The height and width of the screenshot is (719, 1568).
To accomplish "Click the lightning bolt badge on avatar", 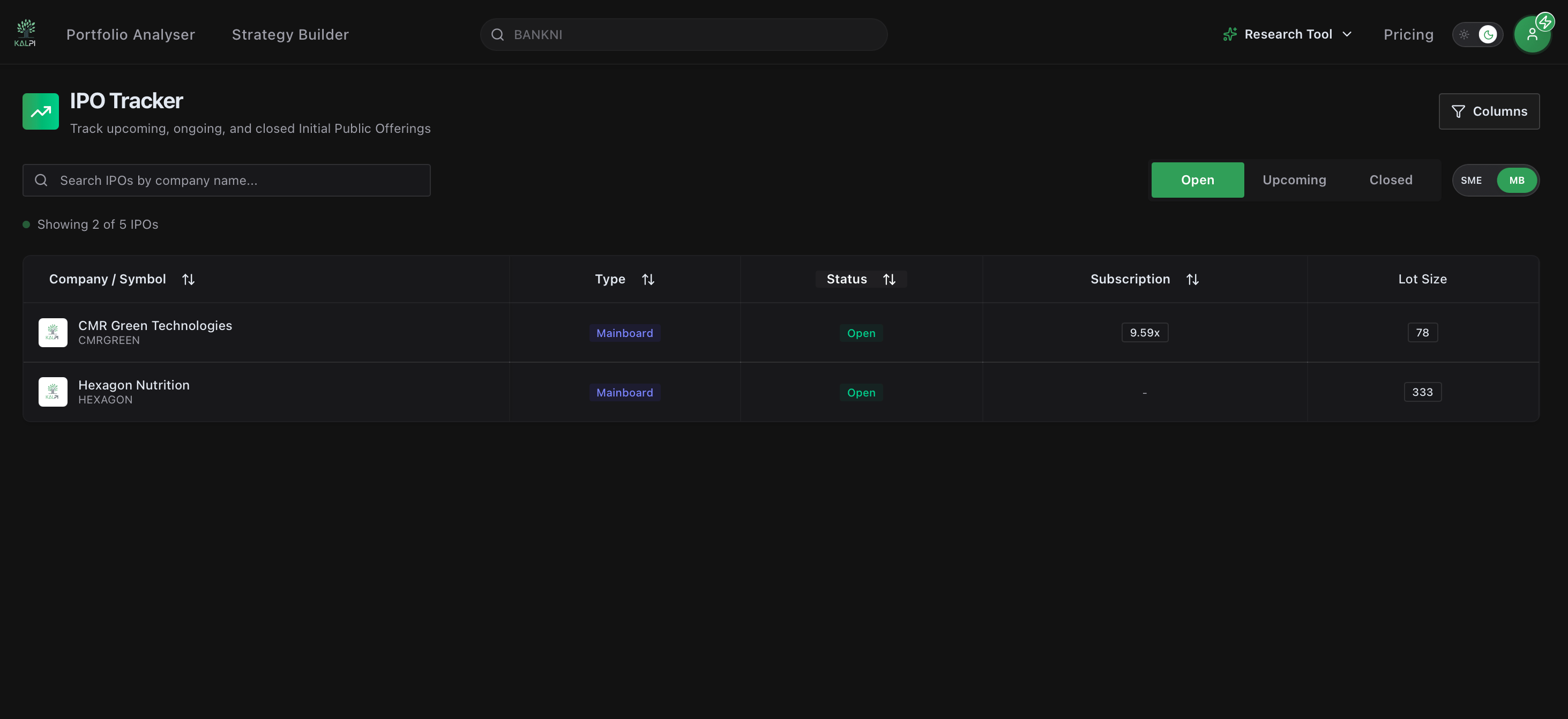I will pyautogui.click(x=1545, y=22).
